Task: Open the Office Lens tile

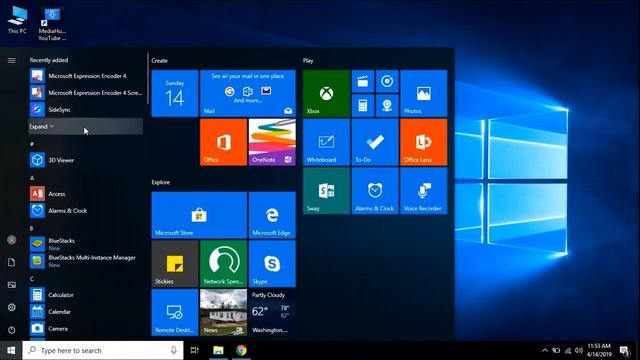Action: coord(424,142)
